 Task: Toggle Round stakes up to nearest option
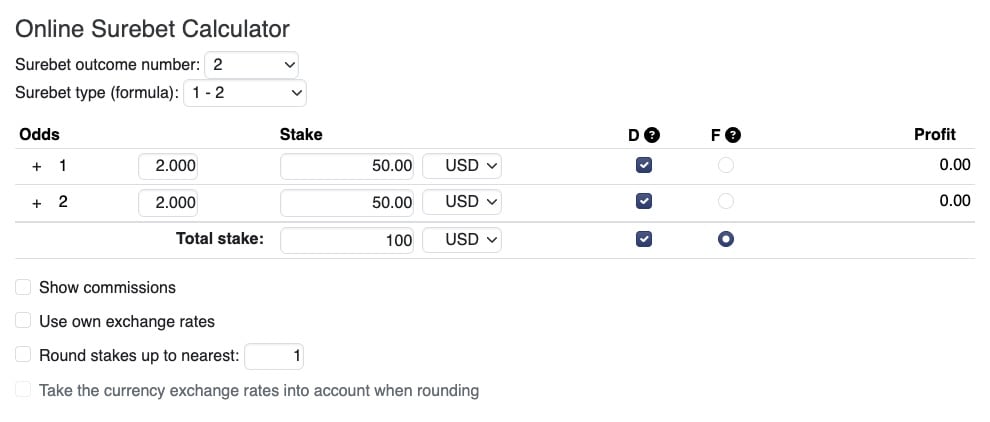coord(23,354)
